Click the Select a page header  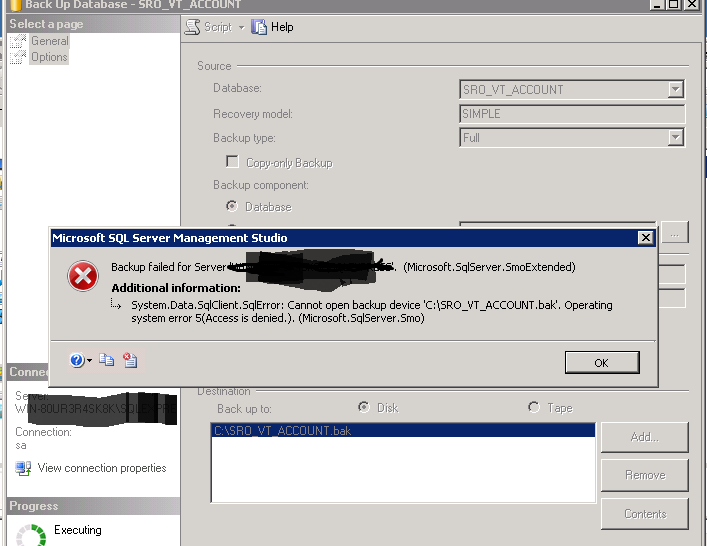tap(93, 24)
